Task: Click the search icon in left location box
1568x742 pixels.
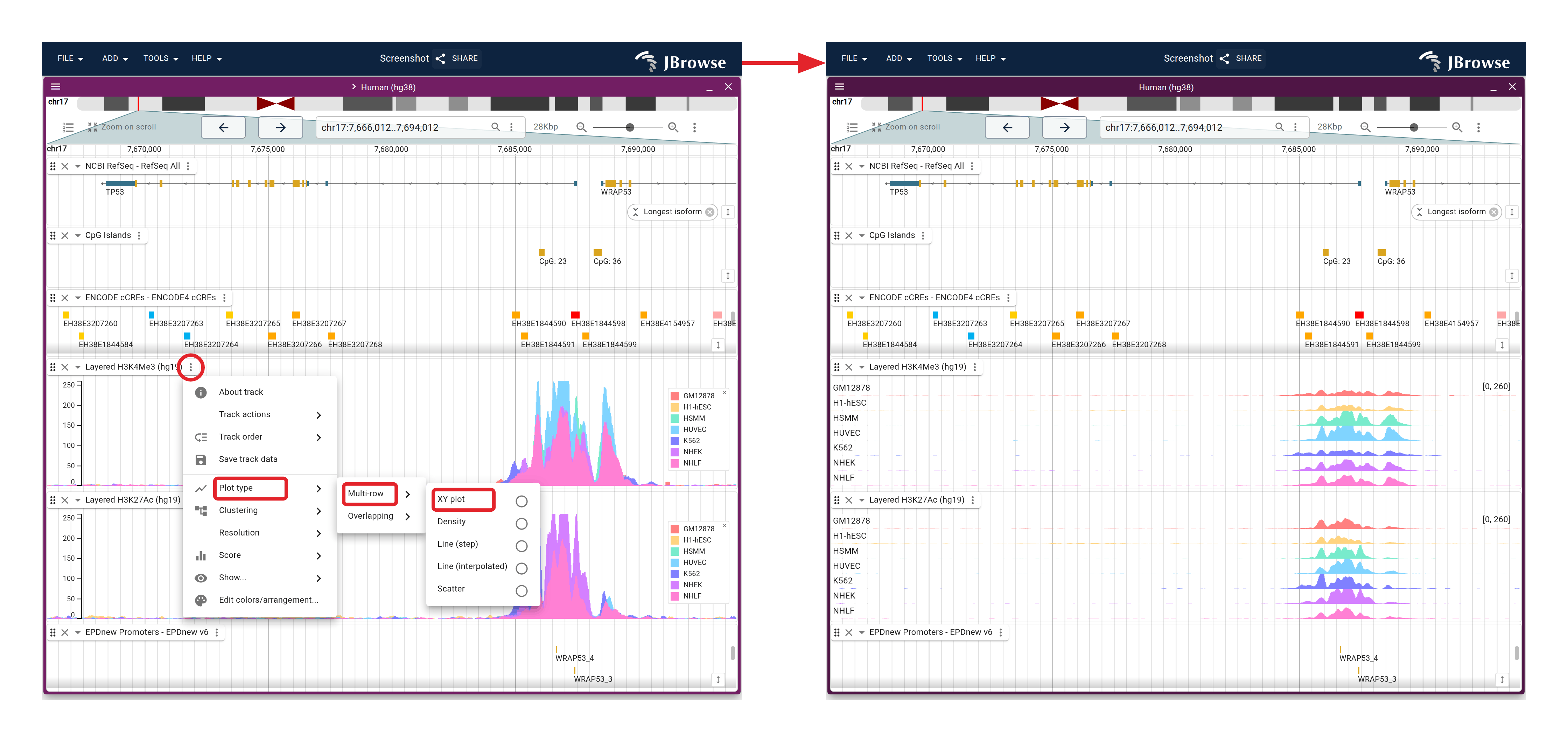Action: click(496, 127)
